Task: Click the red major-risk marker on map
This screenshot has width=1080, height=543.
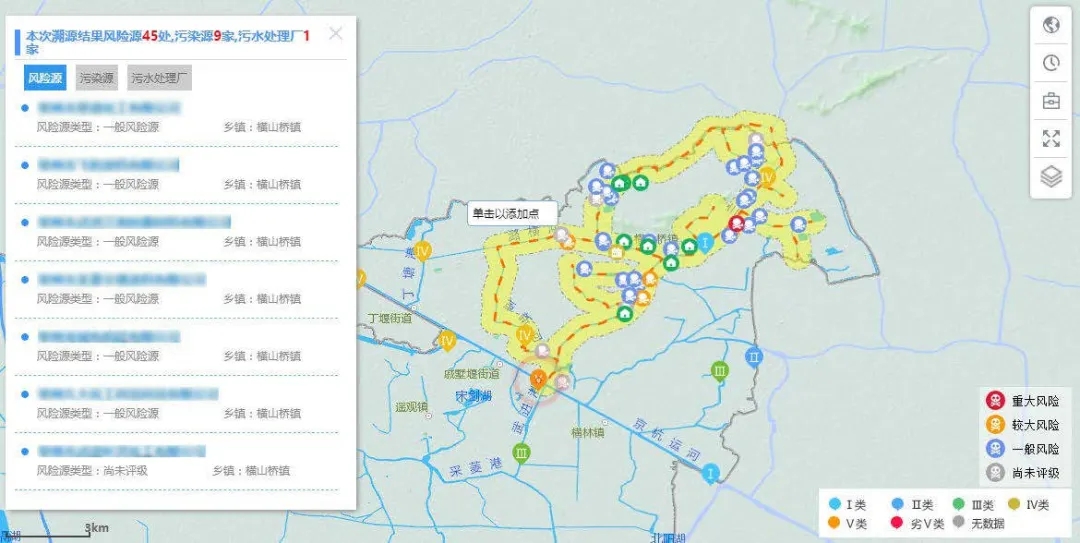Action: (737, 223)
